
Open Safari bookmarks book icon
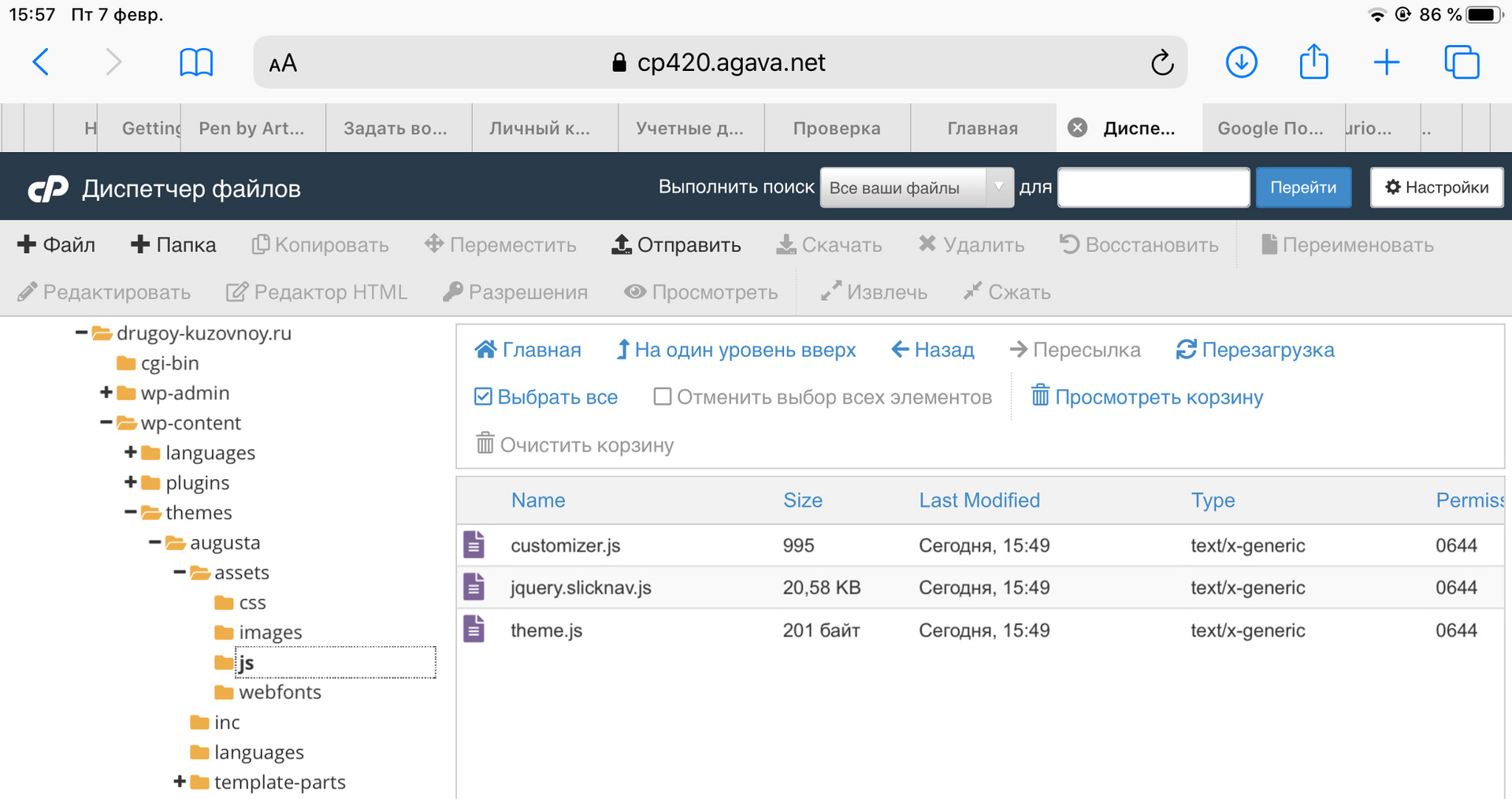coord(196,62)
